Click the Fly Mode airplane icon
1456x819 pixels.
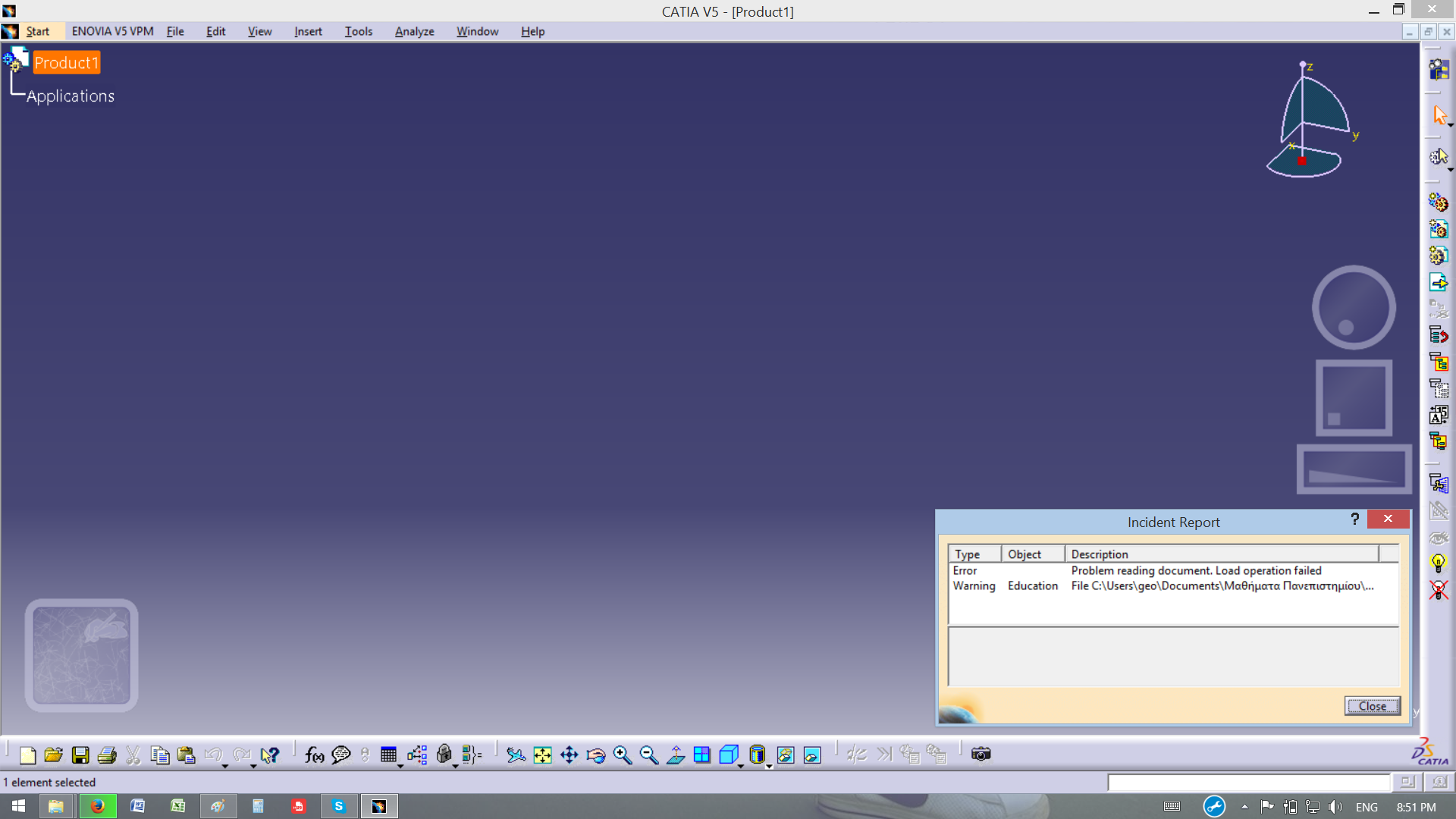tap(516, 755)
